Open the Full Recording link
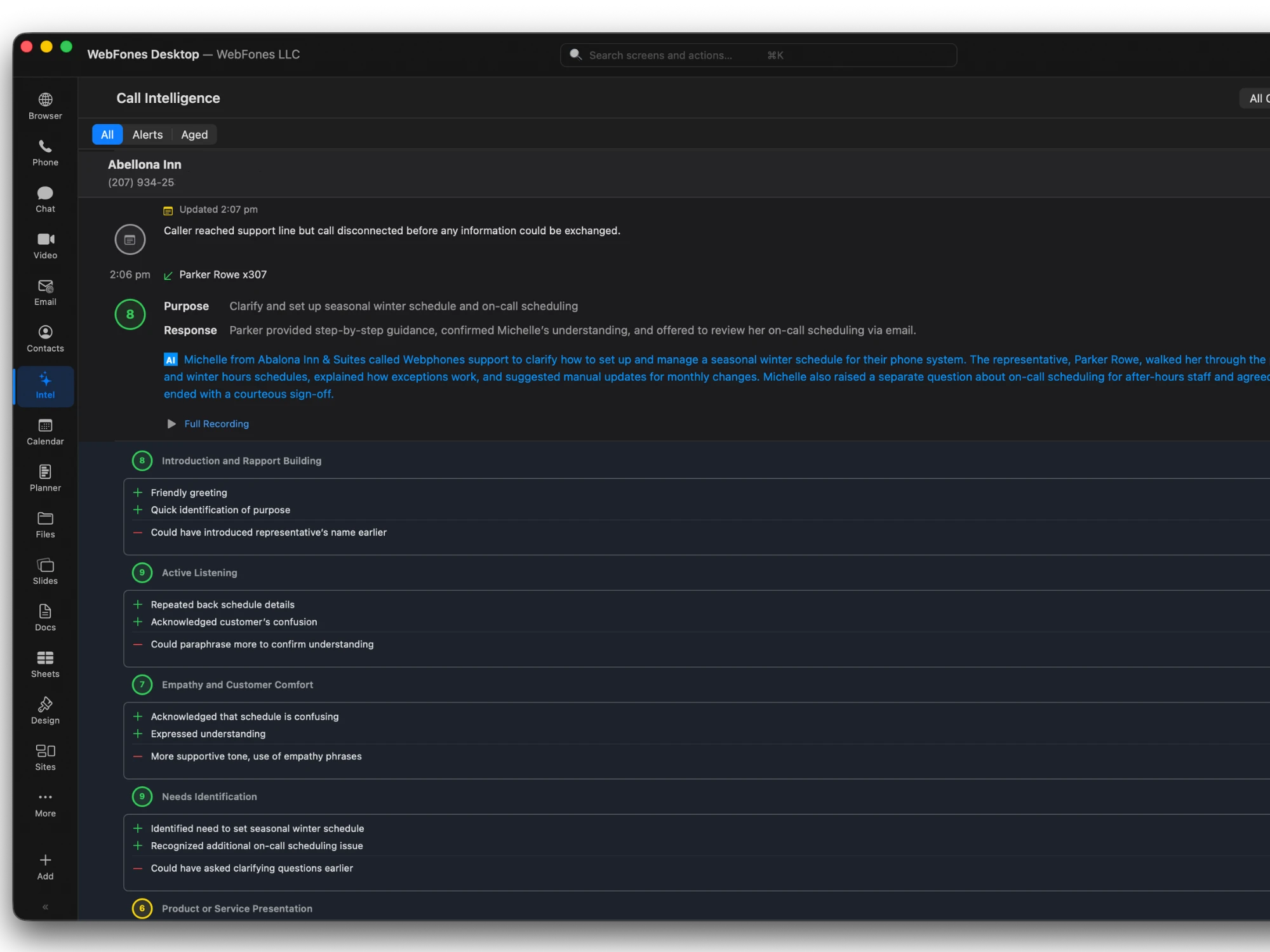Screen dimensions: 1270x952 [x=217, y=424]
